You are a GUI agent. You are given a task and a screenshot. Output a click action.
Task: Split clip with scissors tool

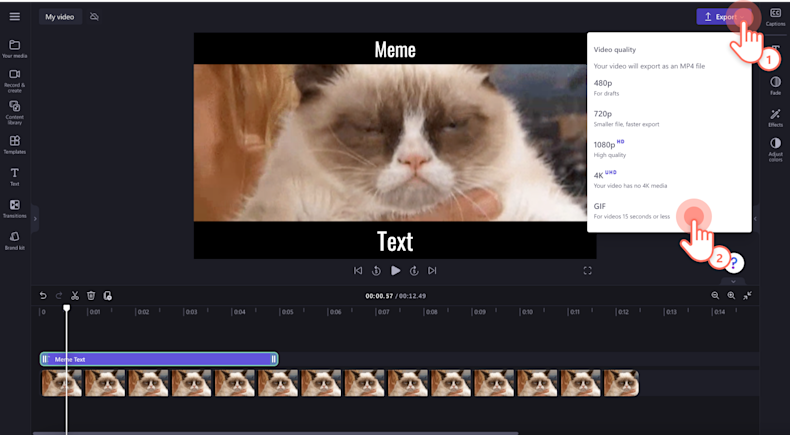[x=75, y=295]
